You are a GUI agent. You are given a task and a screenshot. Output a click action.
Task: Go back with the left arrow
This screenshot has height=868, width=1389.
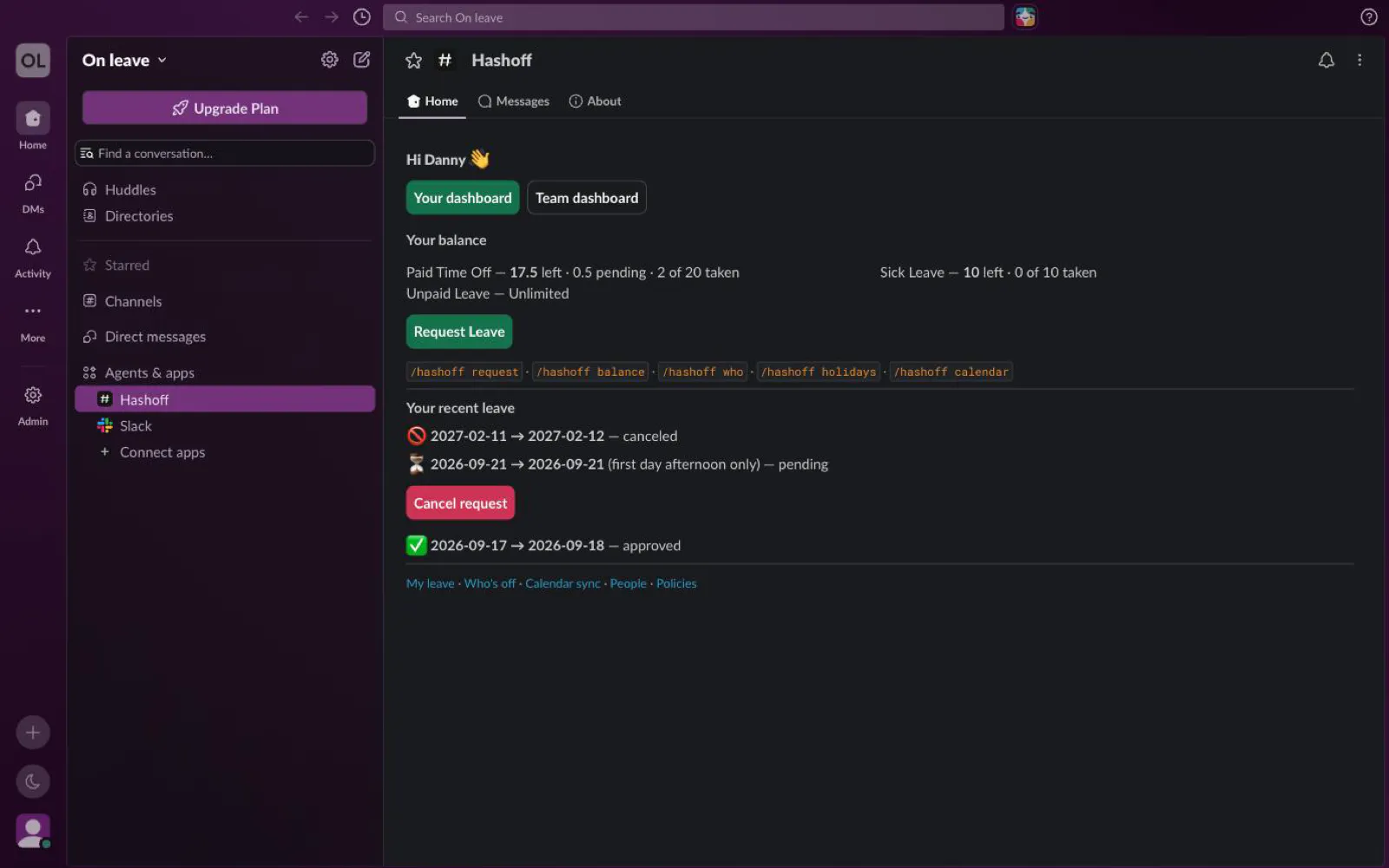coord(301,17)
